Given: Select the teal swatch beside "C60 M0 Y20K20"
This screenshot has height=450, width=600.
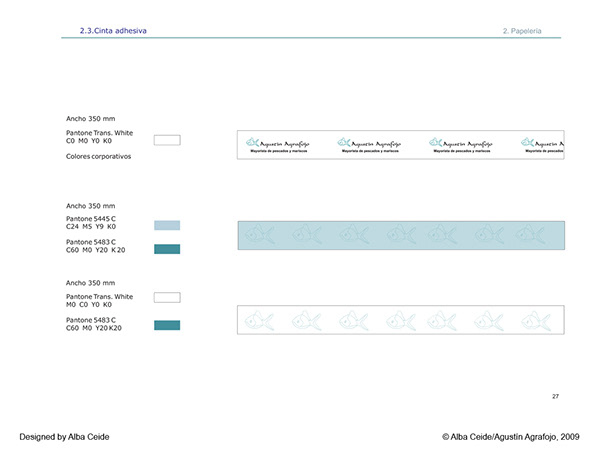Looking at the screenshot, I should tap(167, 325).
